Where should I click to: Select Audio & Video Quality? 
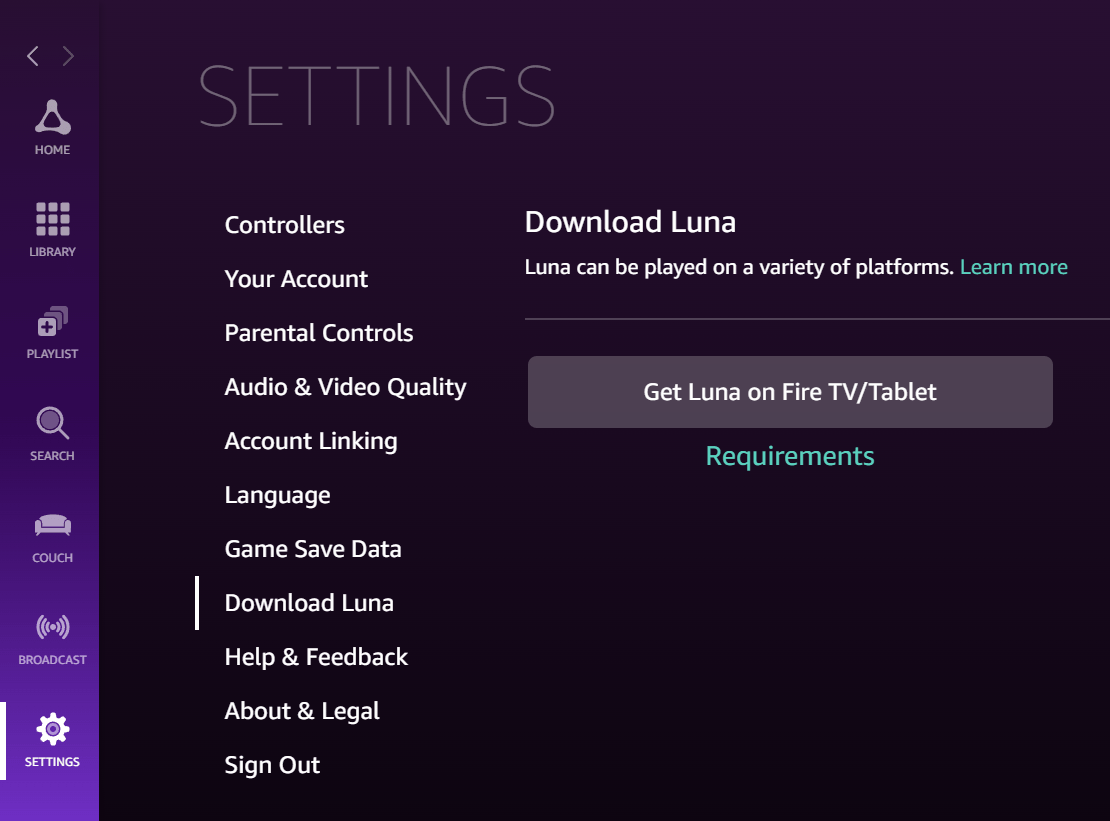coord(345,386)
